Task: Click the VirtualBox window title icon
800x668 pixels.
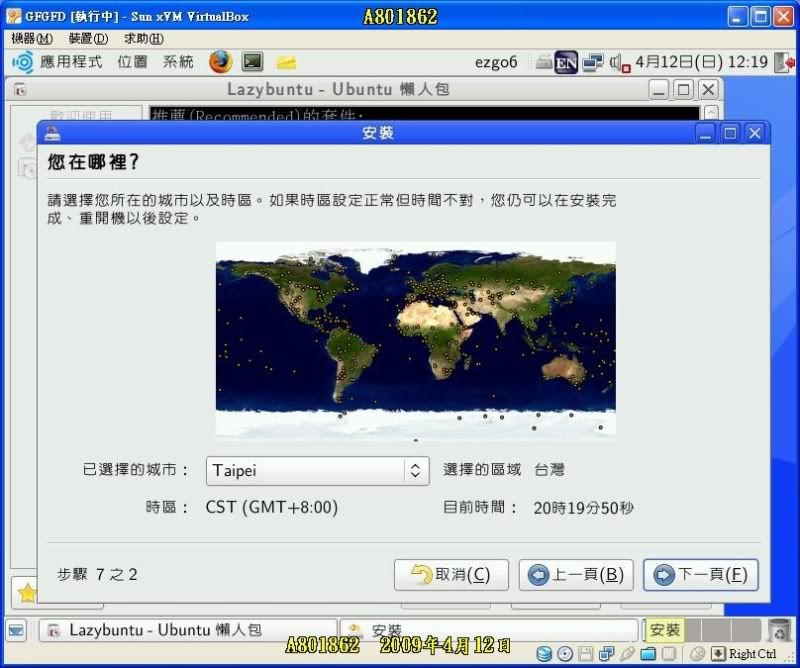Action: point(14,16)
